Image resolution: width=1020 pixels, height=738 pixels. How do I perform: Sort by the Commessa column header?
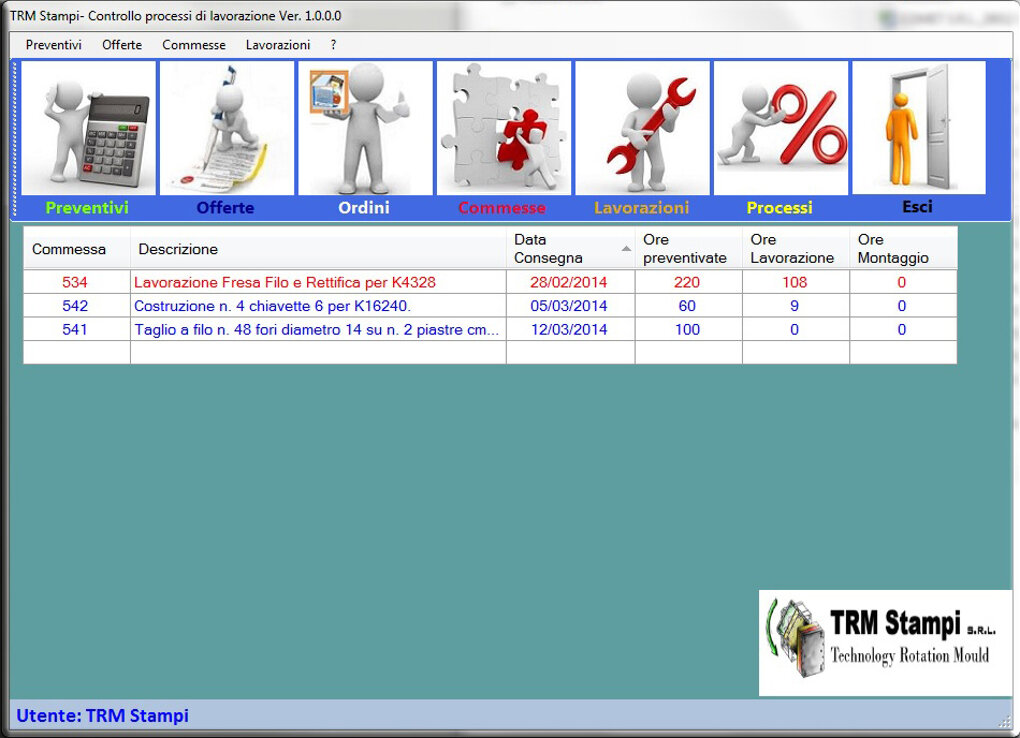pyautogui.click(x=77, y=249)
